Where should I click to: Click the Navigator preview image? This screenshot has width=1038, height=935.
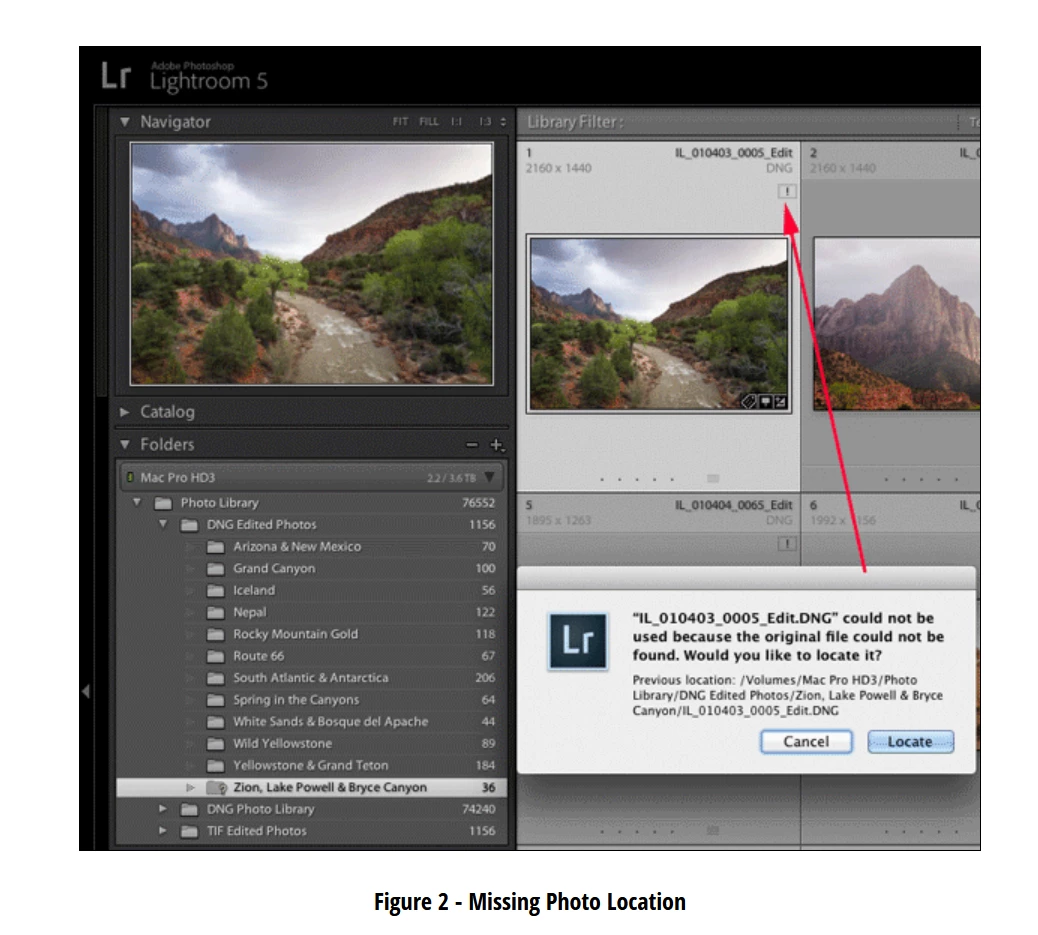[312, 264]
